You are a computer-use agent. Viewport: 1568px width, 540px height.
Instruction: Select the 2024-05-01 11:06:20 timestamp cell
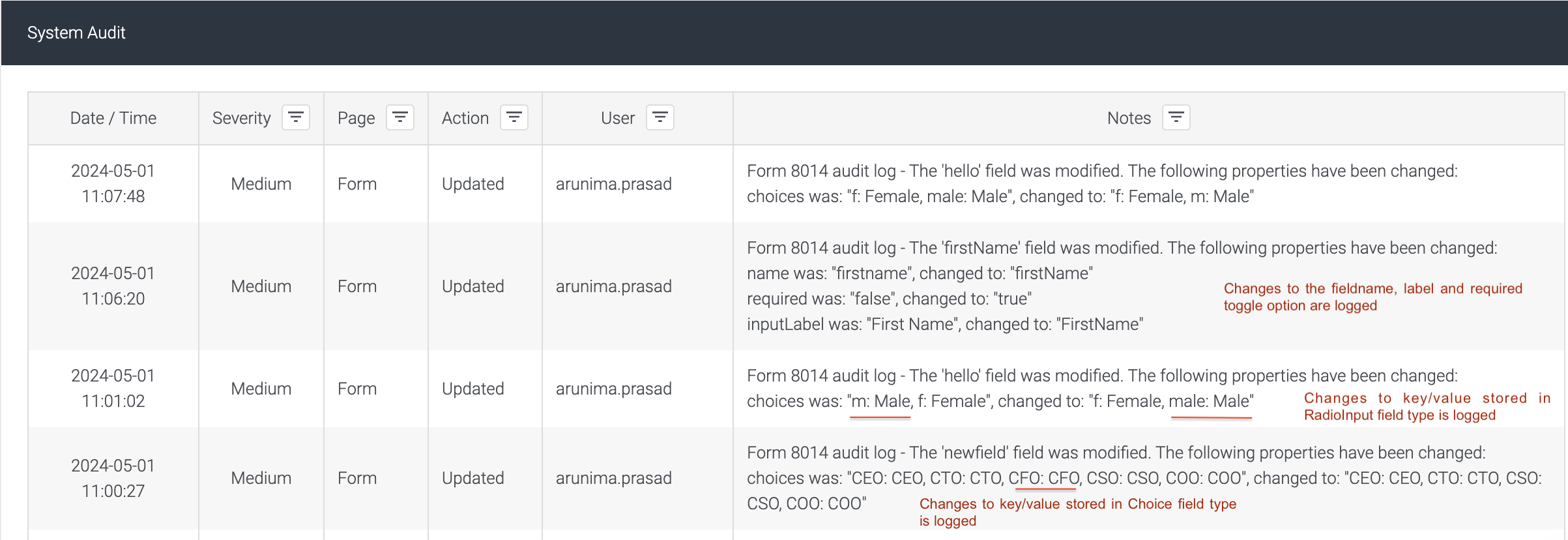click(x=113, y=286)
